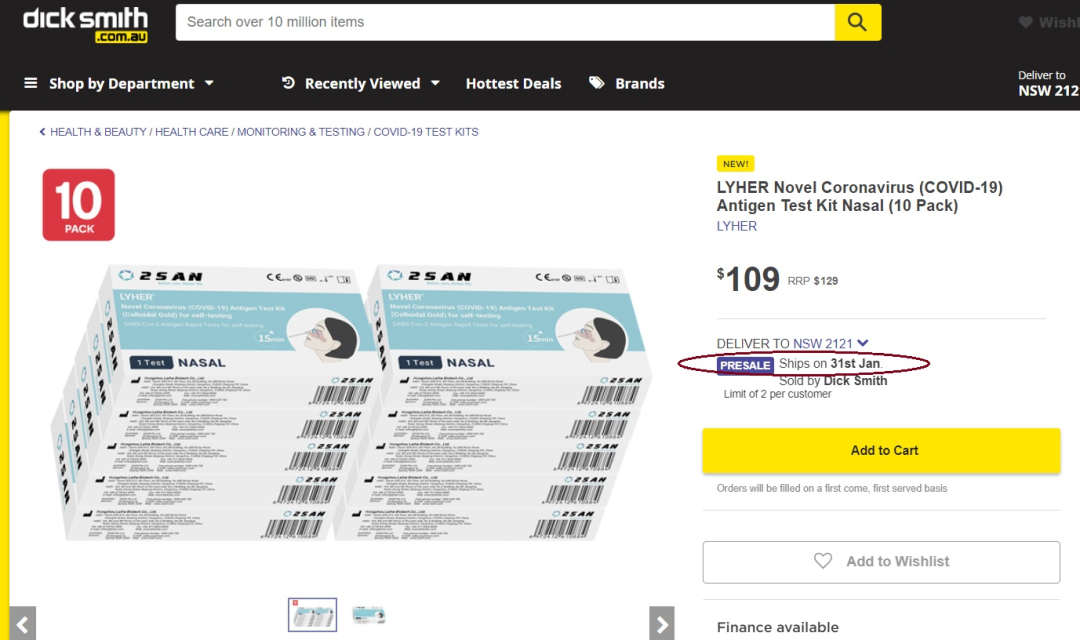Click the main product image of test kits

coord(351,403)
